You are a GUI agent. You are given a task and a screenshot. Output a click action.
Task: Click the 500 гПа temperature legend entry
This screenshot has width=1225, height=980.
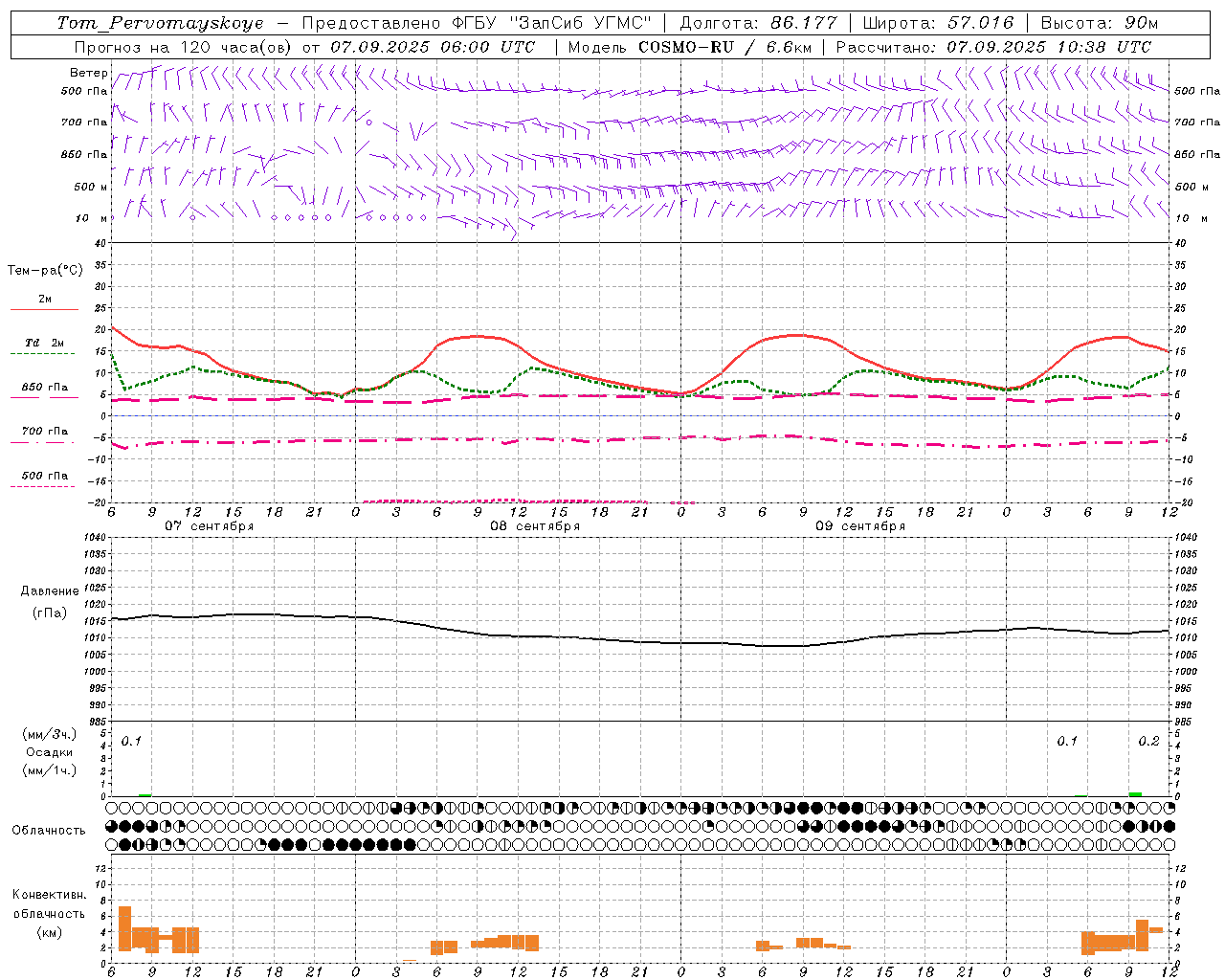pyautogui.click(x=45, y=476)
